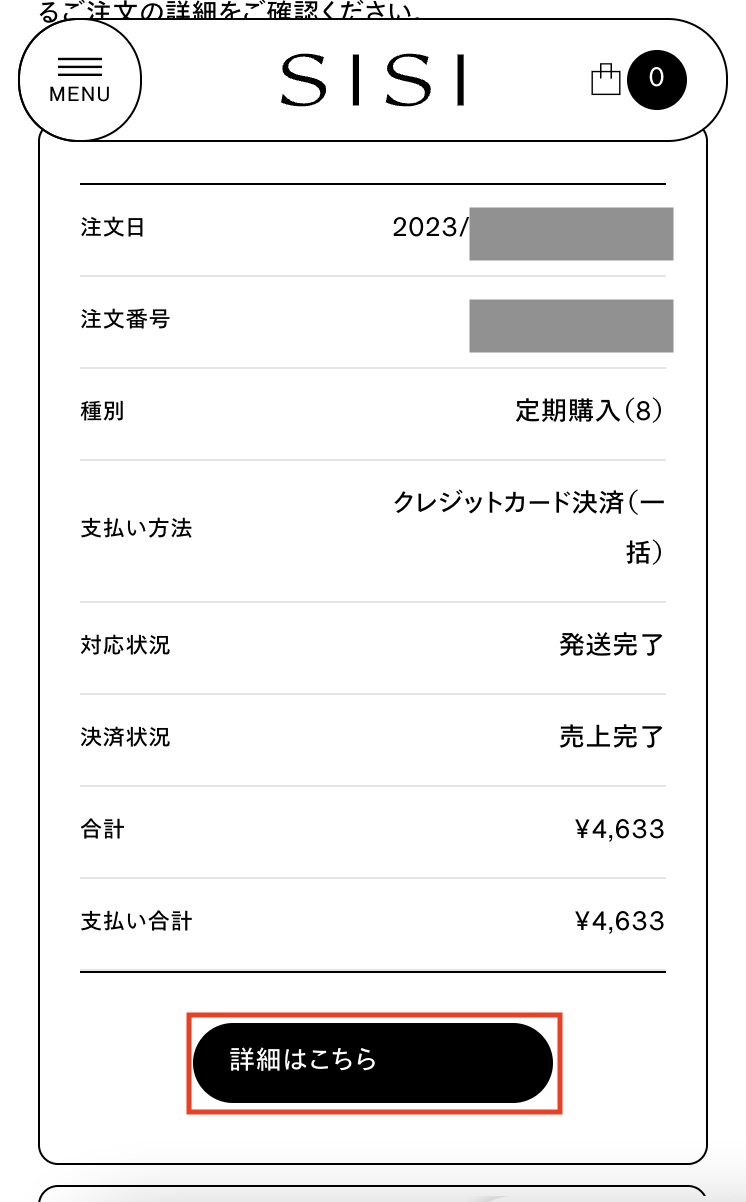Click the black cart count badge
This screenshot has width=746, height=1202.
pyautogui.click(x=657, y=79)
